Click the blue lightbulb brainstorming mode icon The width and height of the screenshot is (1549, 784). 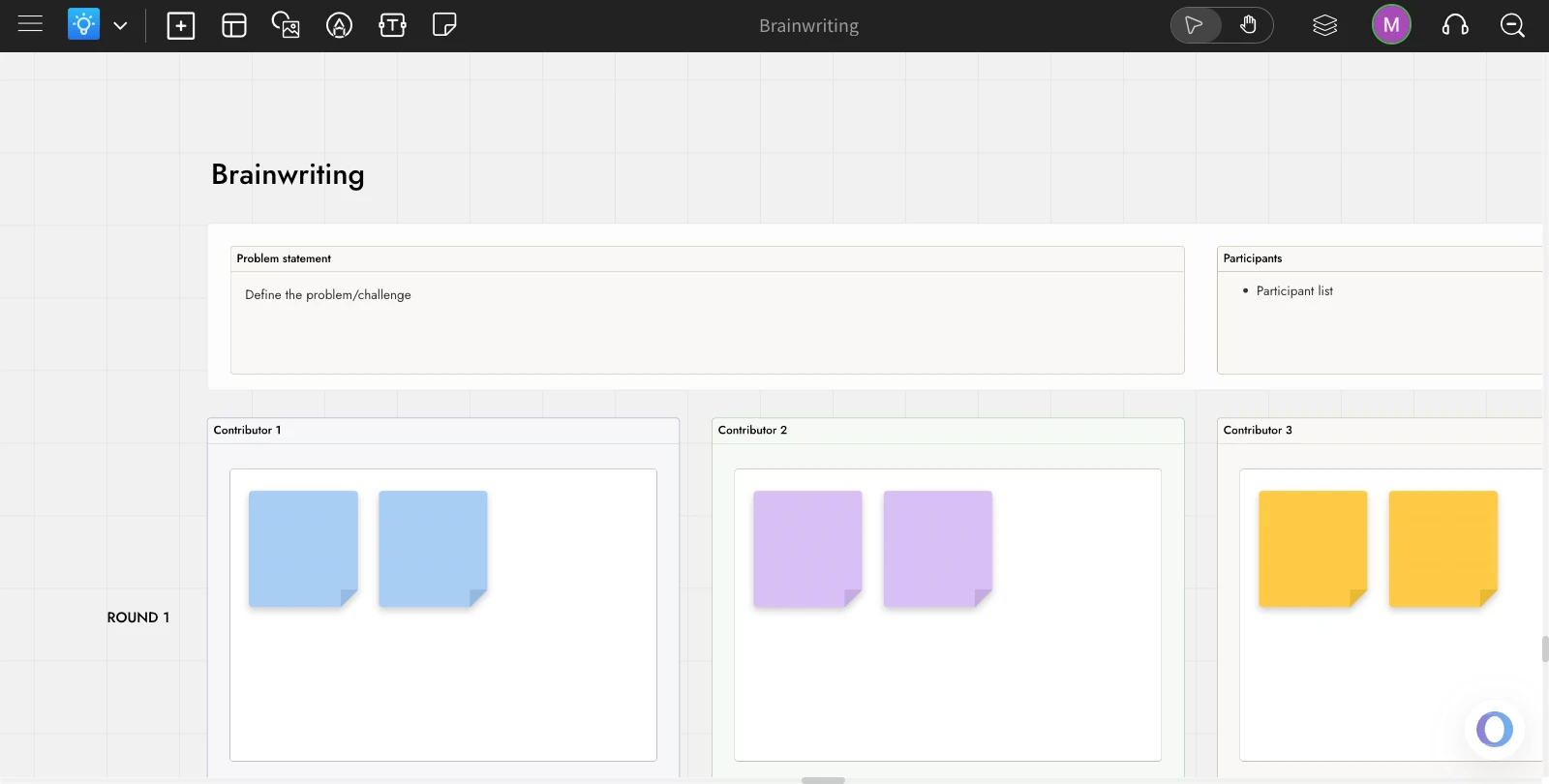[83, 24]
